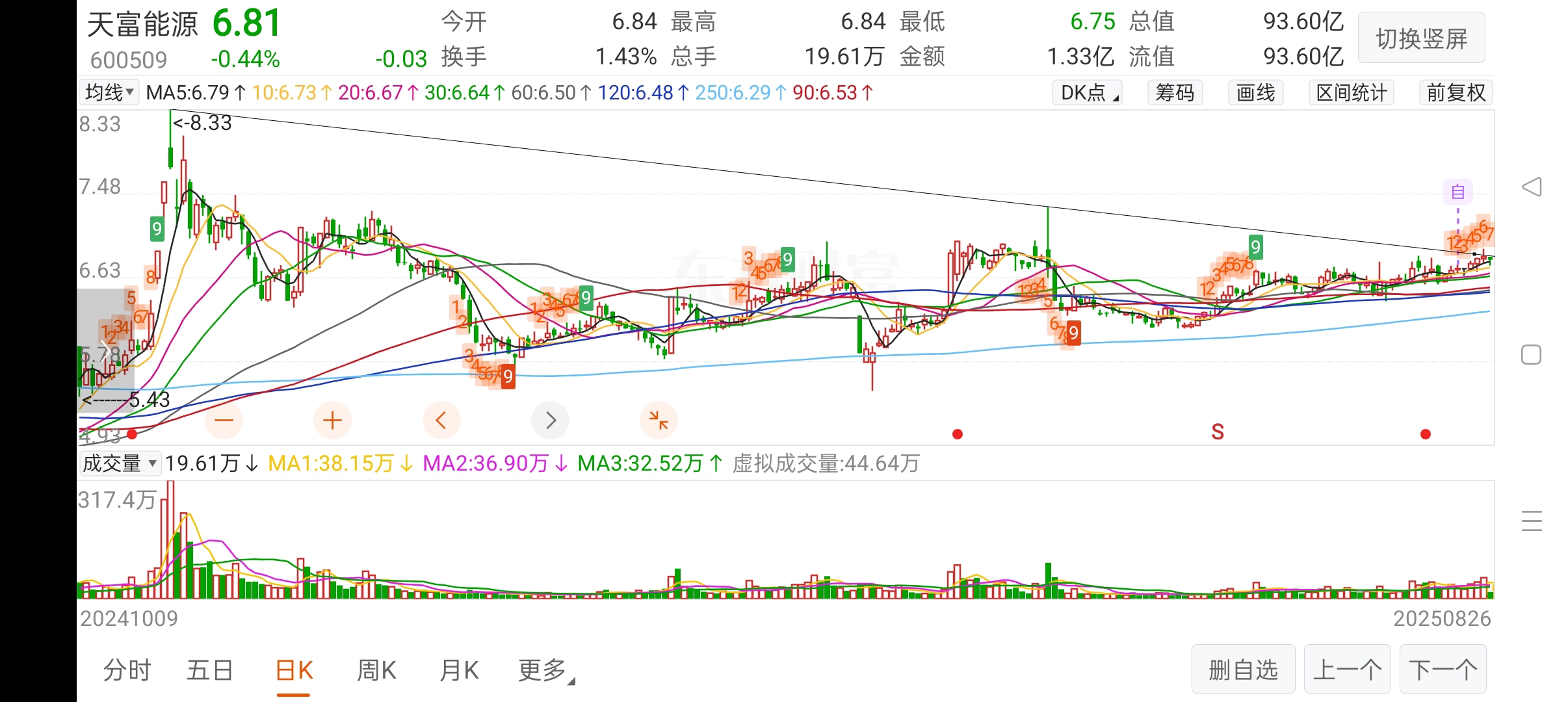The height and width of the screenshot is (702, 1568).
Task: Activate the 画线 drawing tool
Action: pos(1256,92)
